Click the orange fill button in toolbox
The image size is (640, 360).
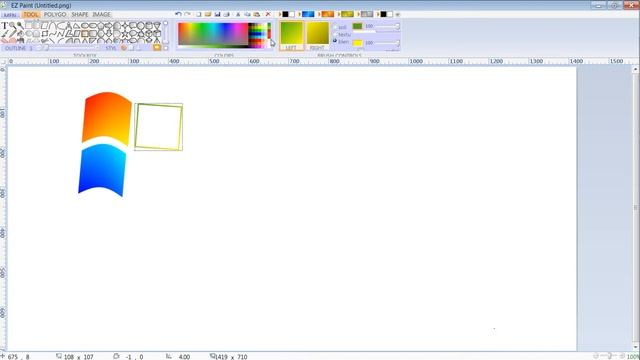[x=157, y=48]
